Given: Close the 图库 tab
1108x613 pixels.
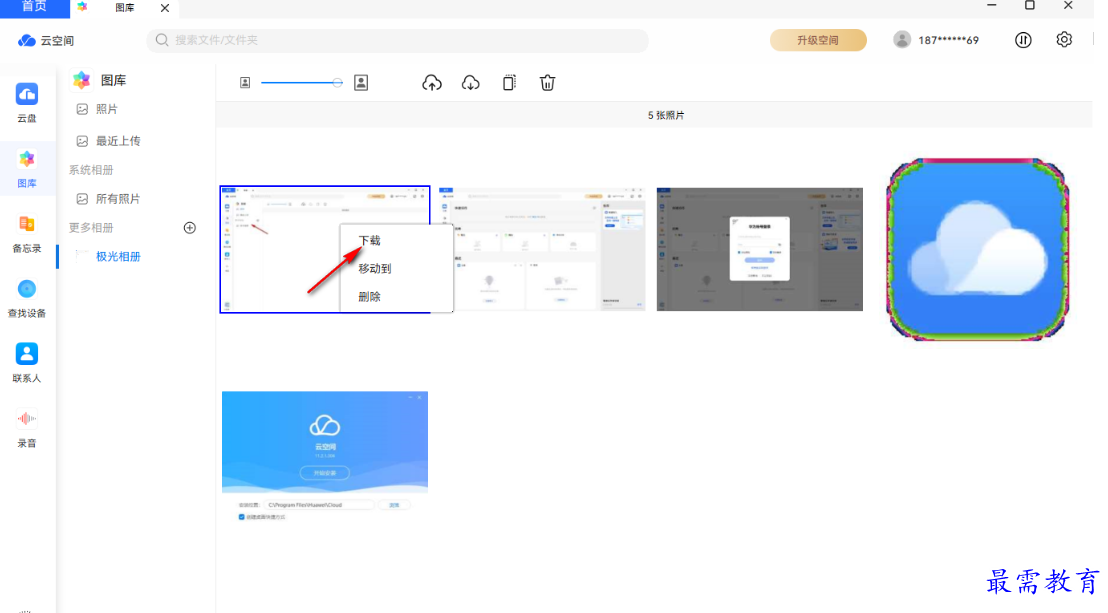Looking at the screenshot, I should pyautogui.click(x=165, y=8).
